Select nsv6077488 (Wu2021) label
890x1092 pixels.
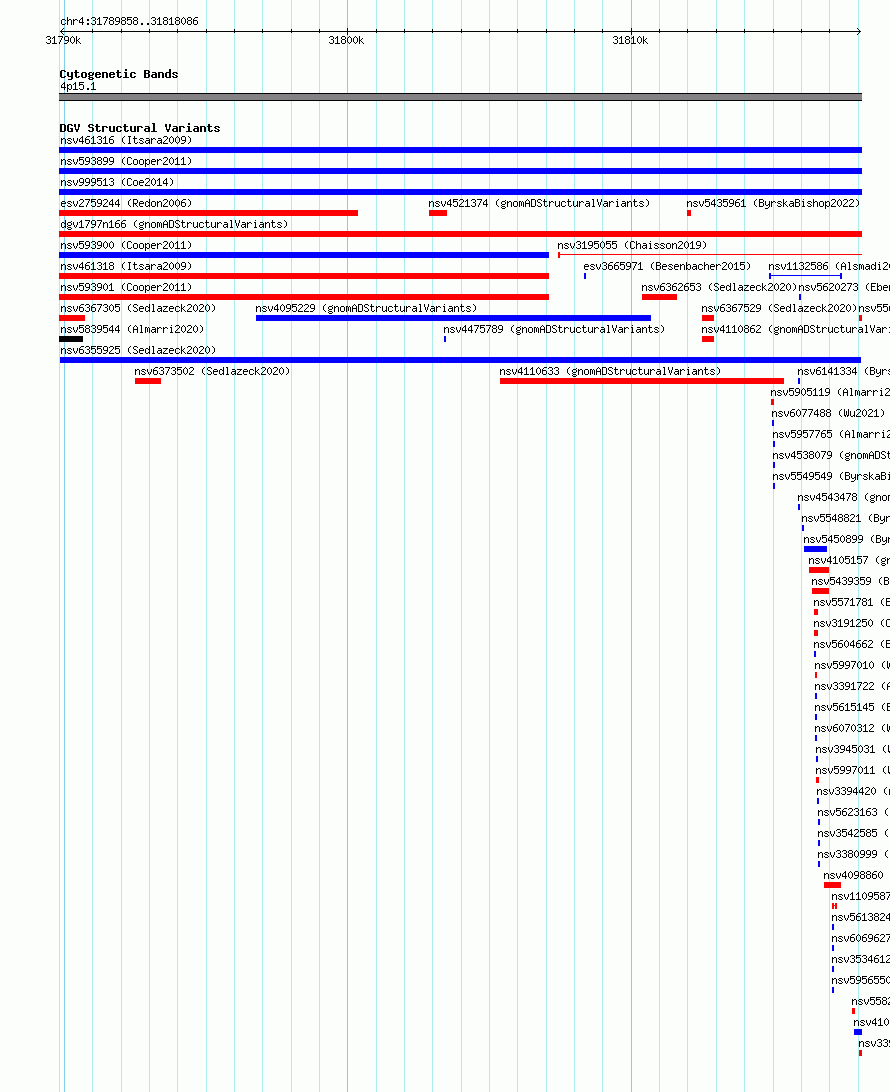828,413
